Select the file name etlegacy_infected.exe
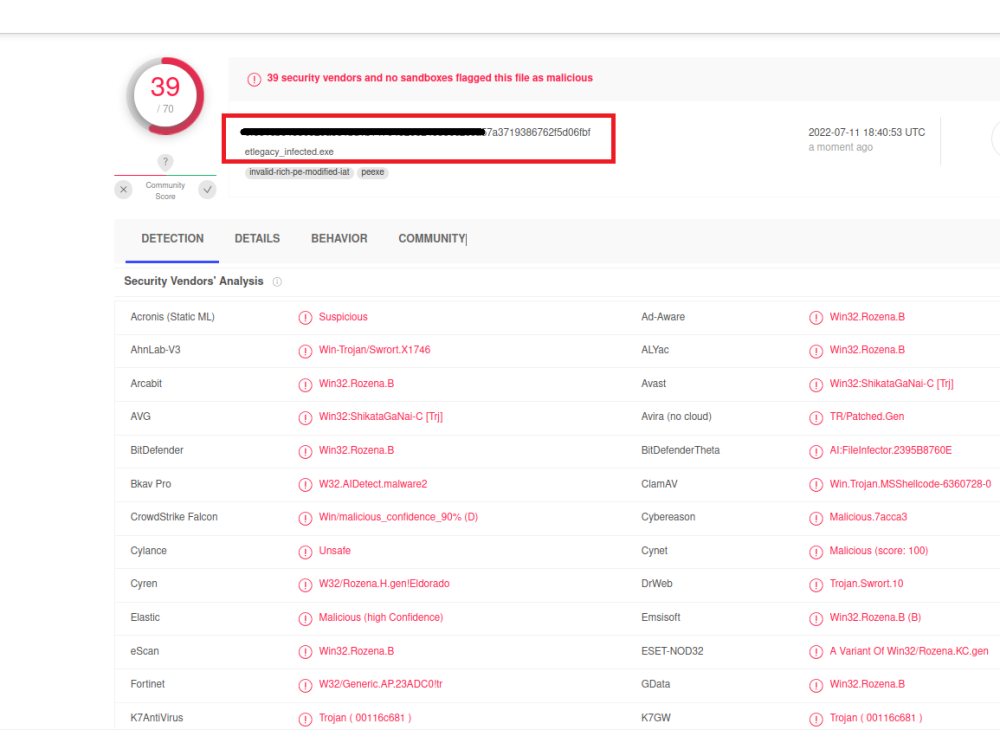Screen dimensions: 1000x730 pyautogui.click(x=289, y=152)
